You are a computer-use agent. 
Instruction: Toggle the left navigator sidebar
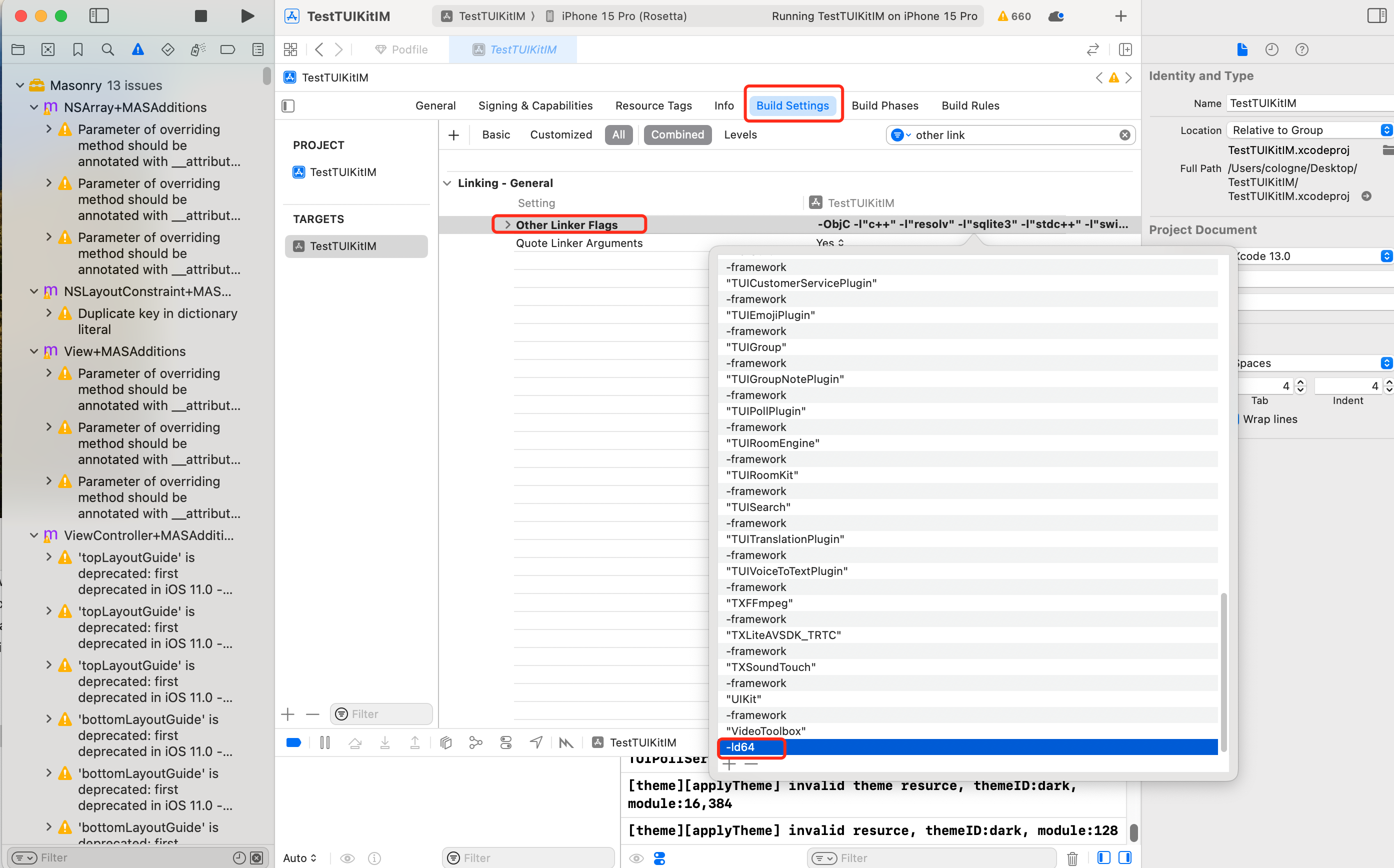(x=98, y=16)
